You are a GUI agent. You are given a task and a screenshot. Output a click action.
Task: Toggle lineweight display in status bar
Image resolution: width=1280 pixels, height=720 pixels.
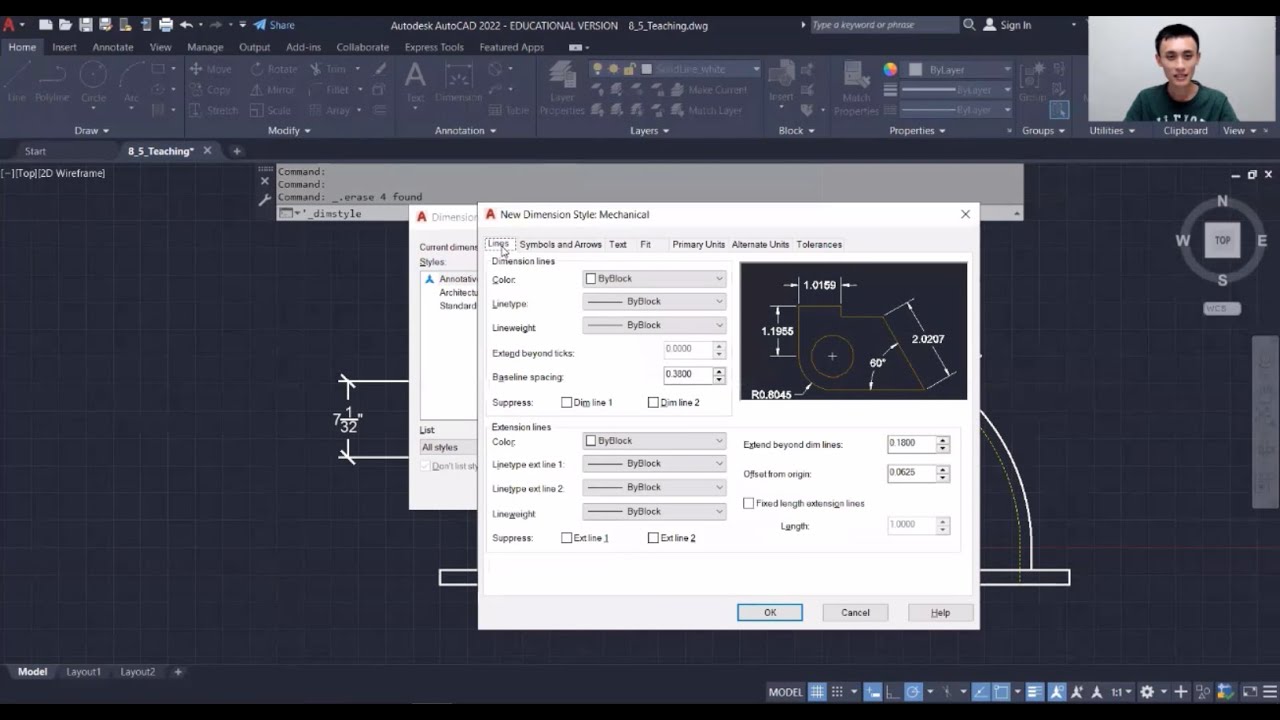pos(1035,692)
